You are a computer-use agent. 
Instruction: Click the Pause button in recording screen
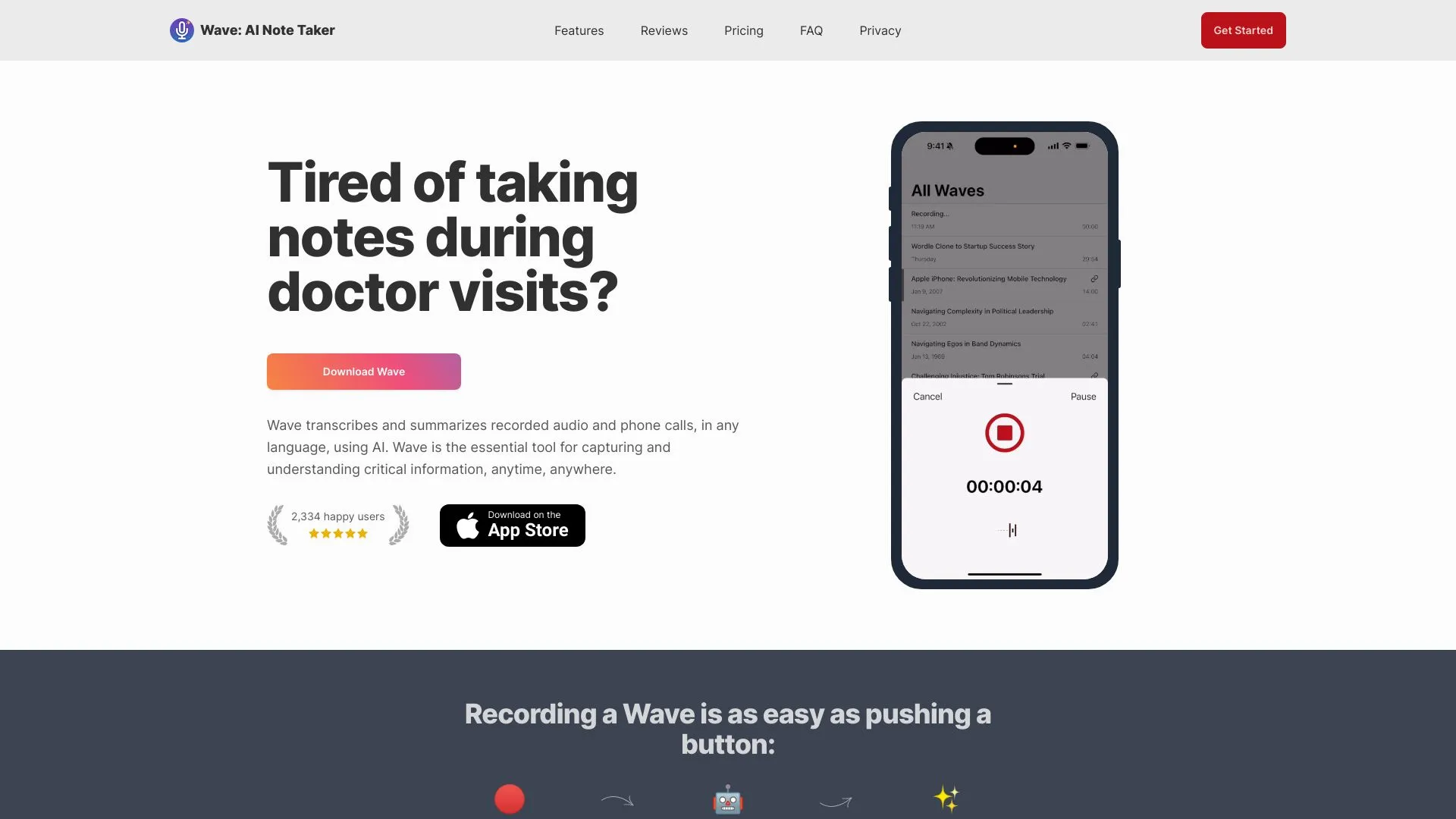1082,397
